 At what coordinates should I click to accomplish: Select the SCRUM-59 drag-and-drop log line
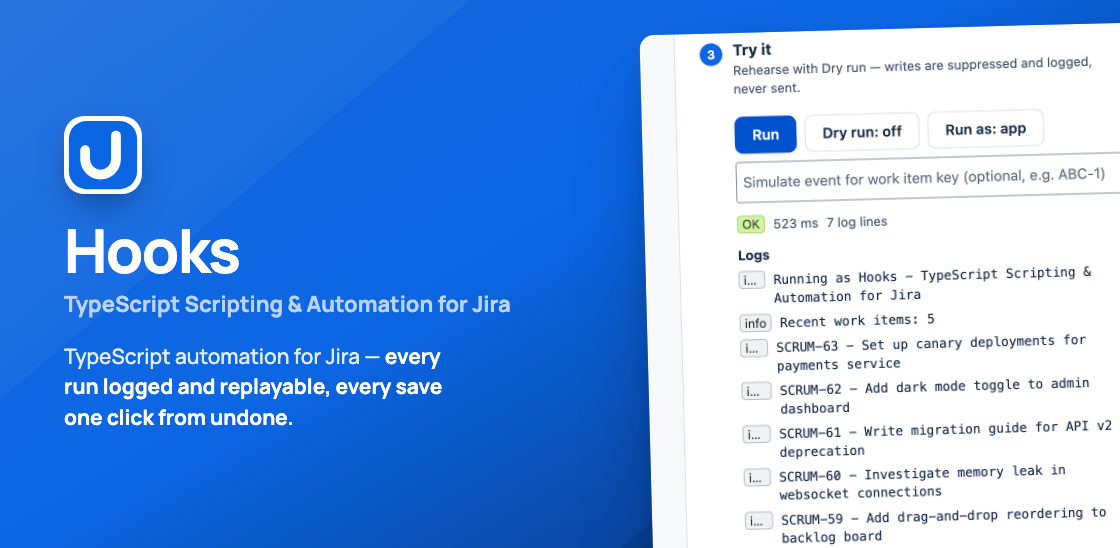[x=944, y=524]
